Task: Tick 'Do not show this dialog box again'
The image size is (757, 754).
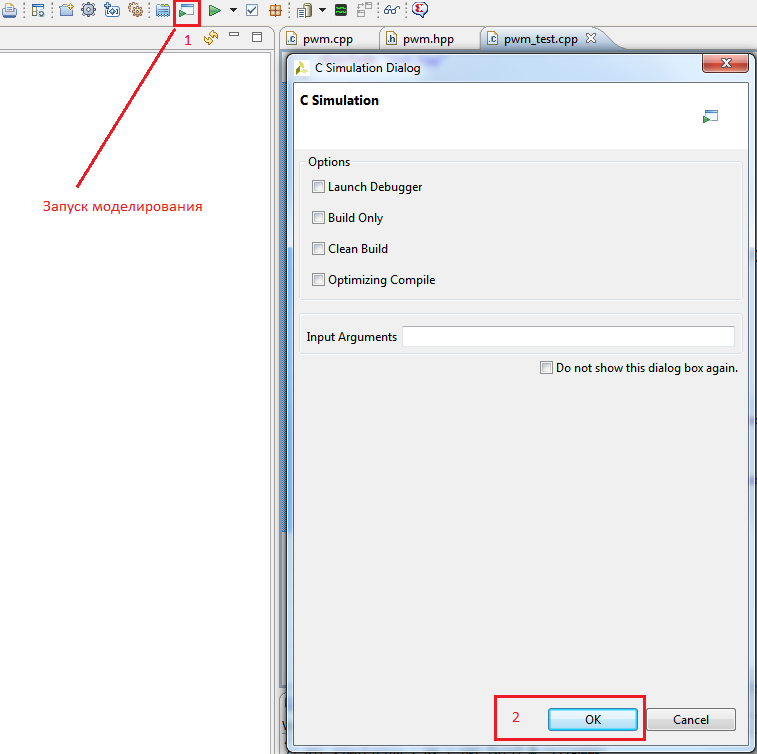Action: click(546, 368)
